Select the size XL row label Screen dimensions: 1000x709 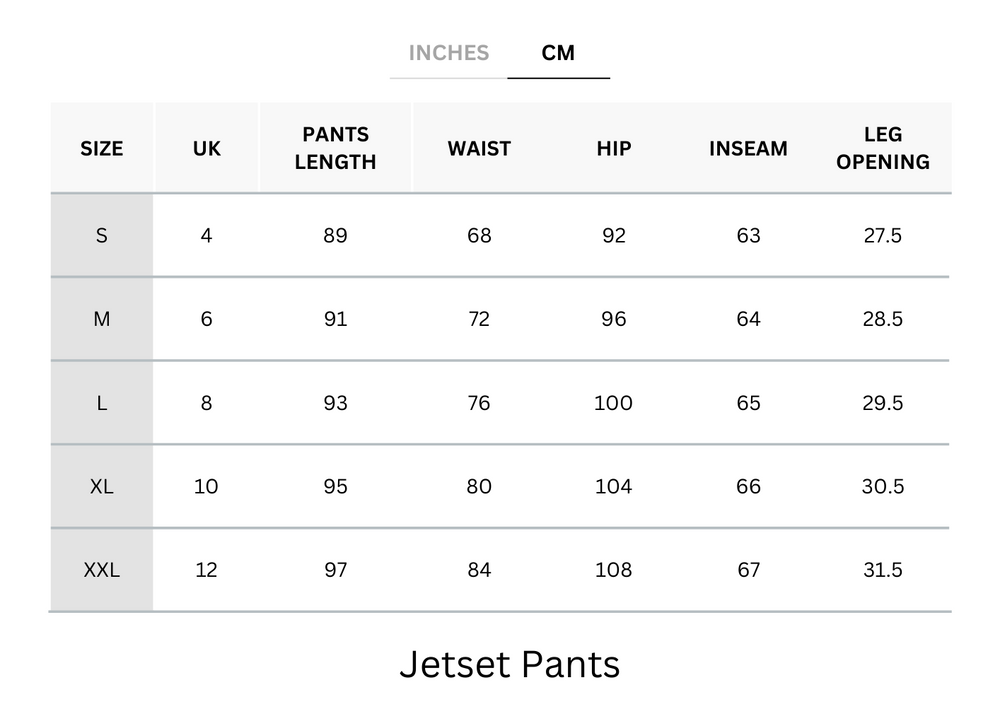[x=101, y=486]
